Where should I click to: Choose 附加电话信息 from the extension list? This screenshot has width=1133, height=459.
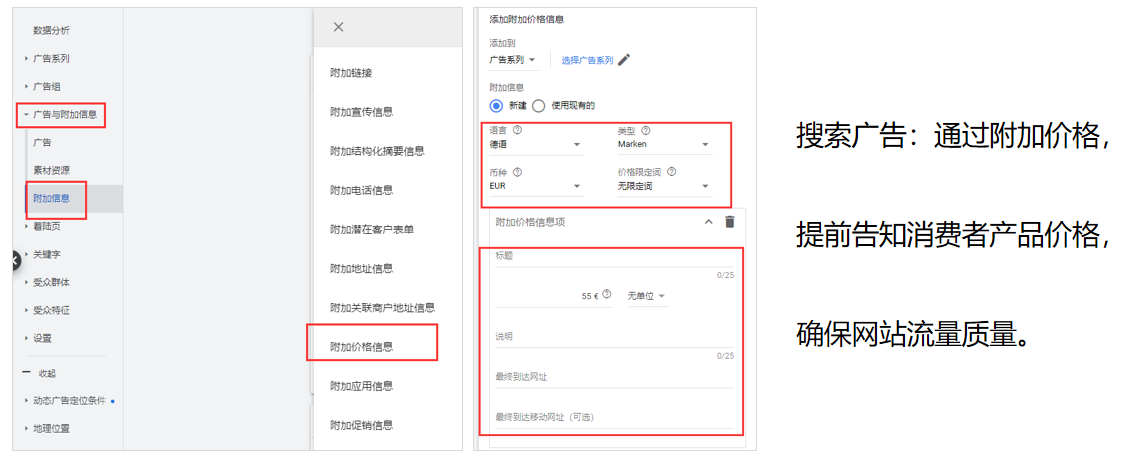coord(361,190)
